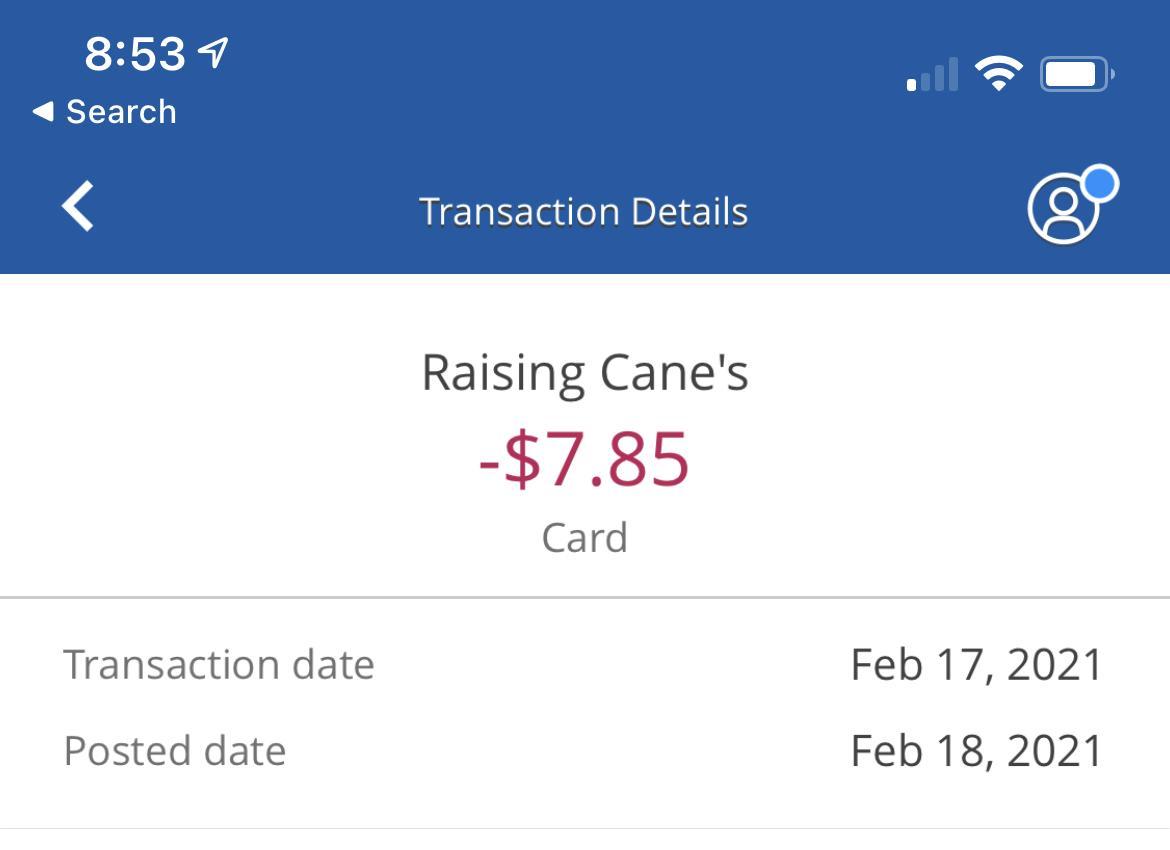Tap the small triangle before Search
1170x850 pixels.
pos(43,112)
